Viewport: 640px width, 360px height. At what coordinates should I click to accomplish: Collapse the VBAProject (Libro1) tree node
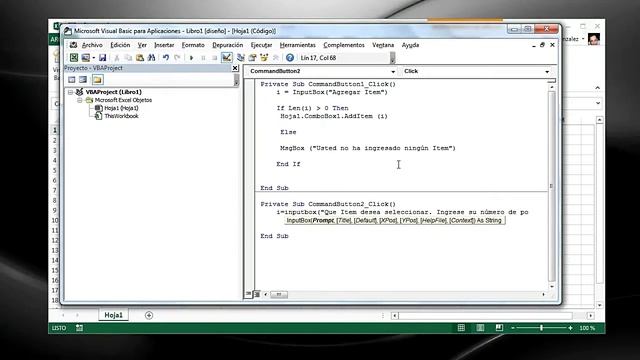click(x=71, y=92)
